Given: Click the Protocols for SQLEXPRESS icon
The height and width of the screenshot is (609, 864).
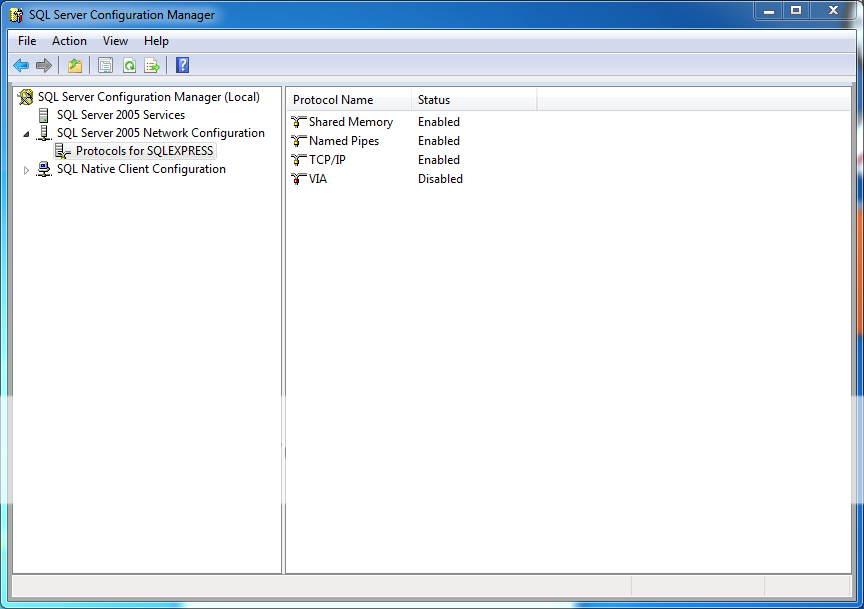Looking at the screenshot, I should [x=63, y=151].
